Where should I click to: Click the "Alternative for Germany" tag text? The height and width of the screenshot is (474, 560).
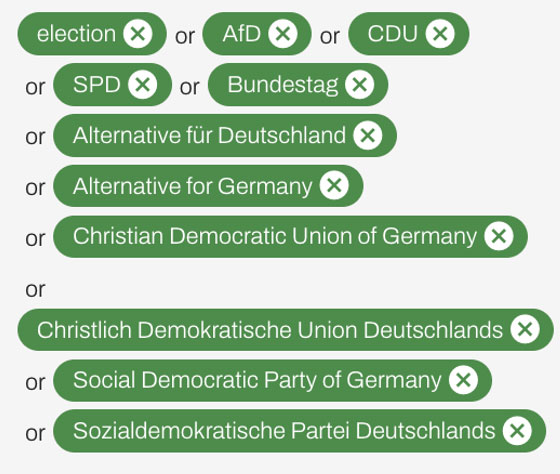(x=192, y=186)
